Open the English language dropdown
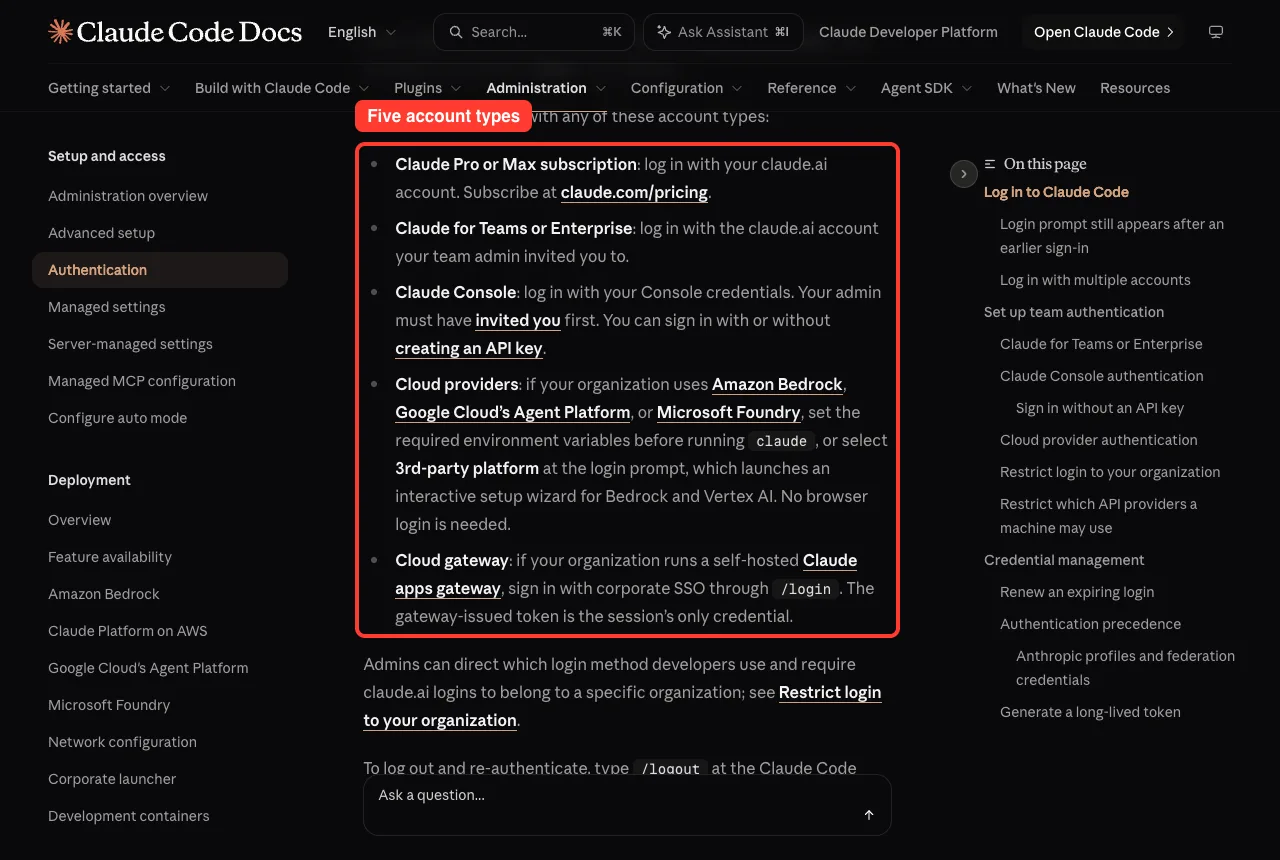1280x860 pixels. point(362,32)
